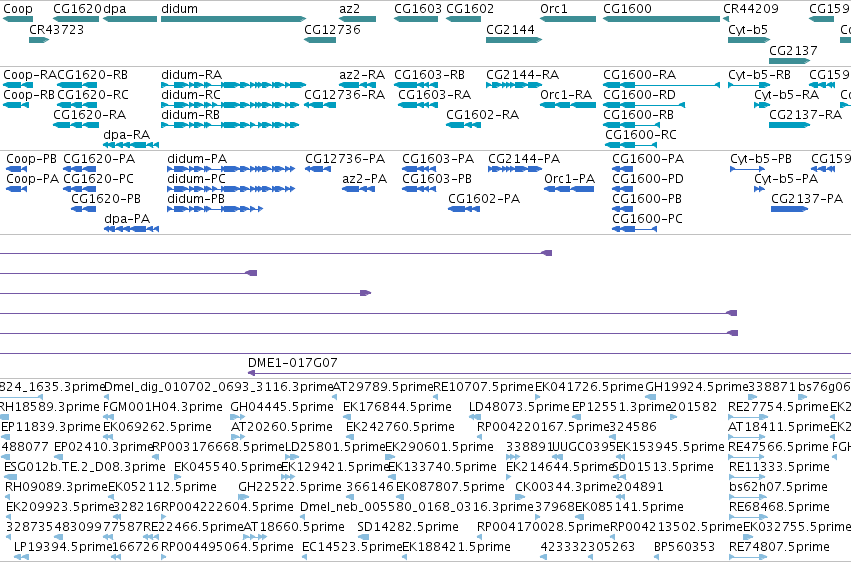Click the Coop-PB protein label
851x562 pixels.
tap(31, 159)
